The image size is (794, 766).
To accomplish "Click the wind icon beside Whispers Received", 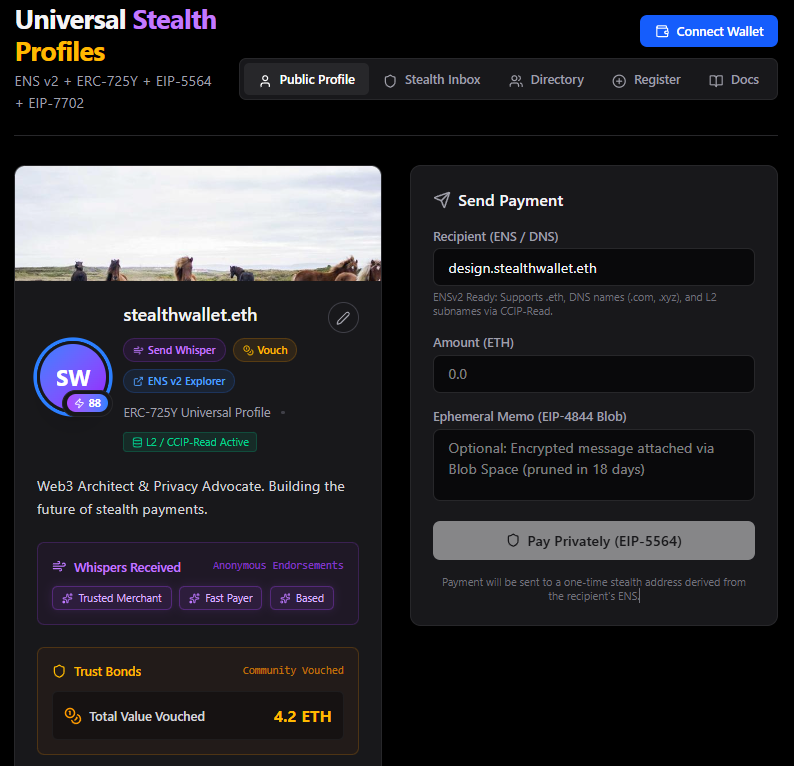I will (59, 567).
